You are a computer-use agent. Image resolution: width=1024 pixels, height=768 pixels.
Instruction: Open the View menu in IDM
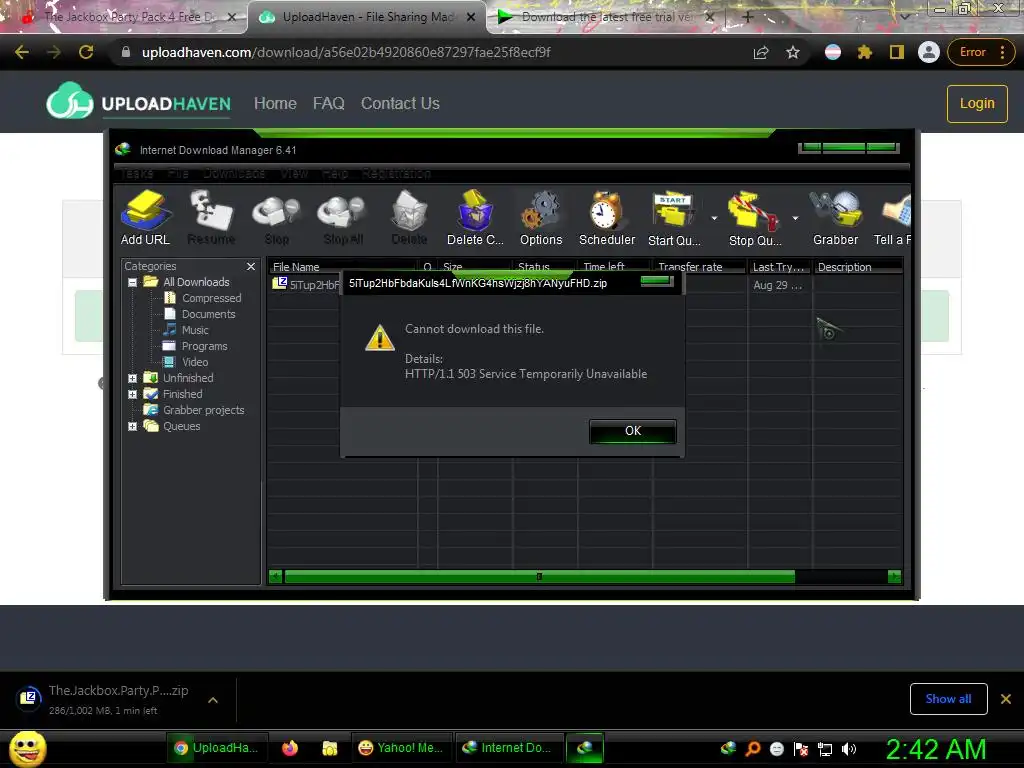[294, 173]
